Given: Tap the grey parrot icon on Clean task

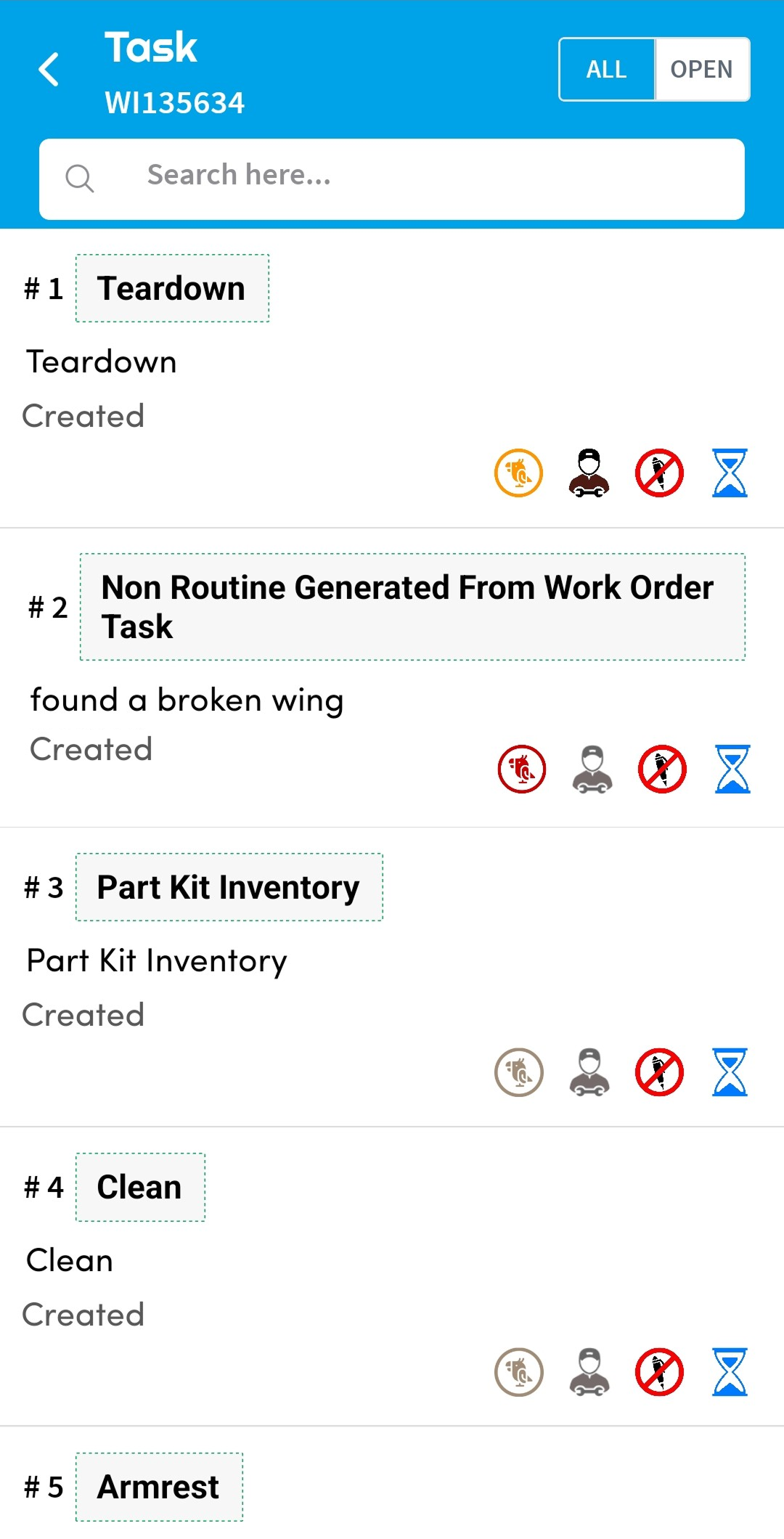Looking at the screenshot, I should coord(518,1372).
